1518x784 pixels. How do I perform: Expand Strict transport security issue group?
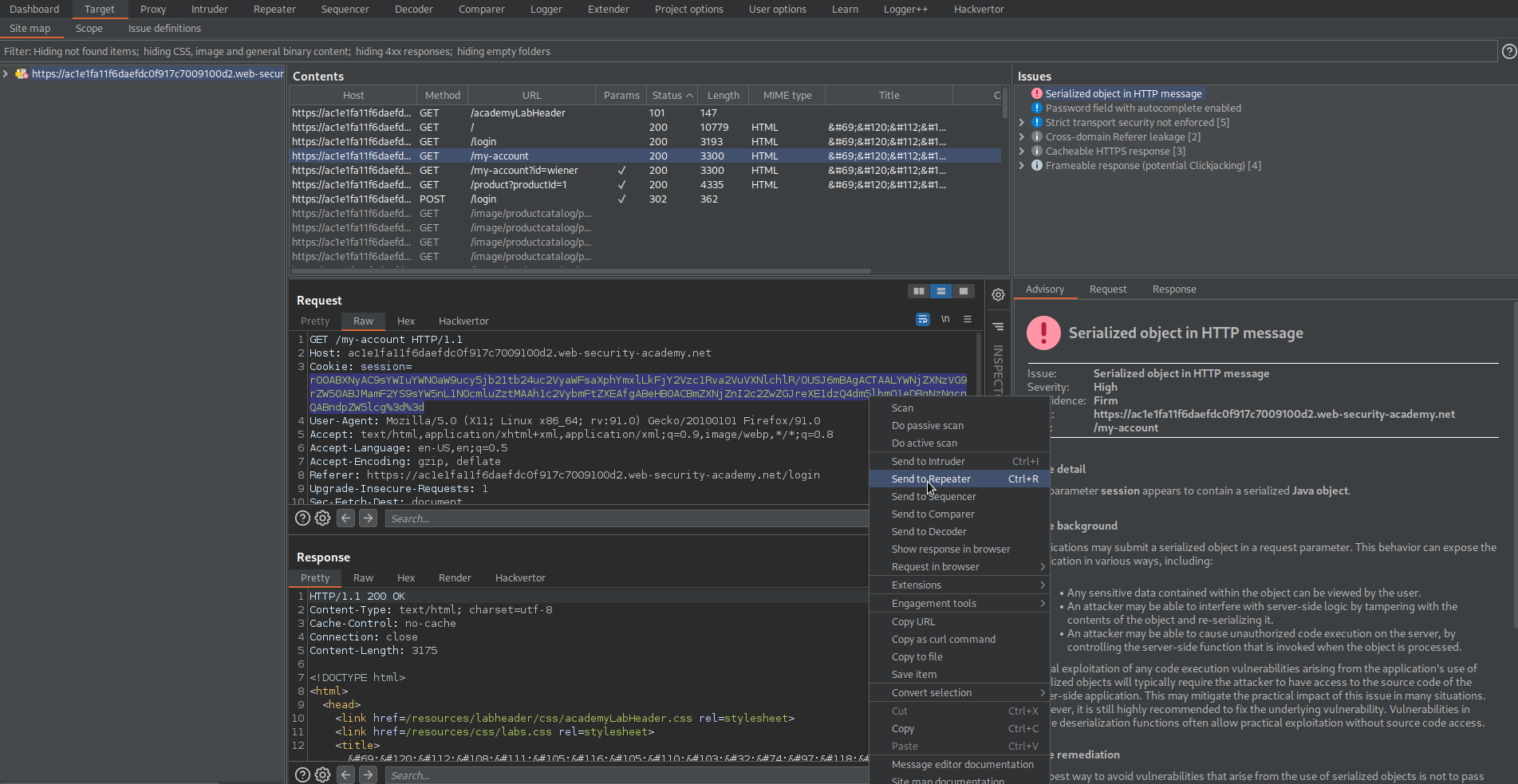[x=1022, y=122]
